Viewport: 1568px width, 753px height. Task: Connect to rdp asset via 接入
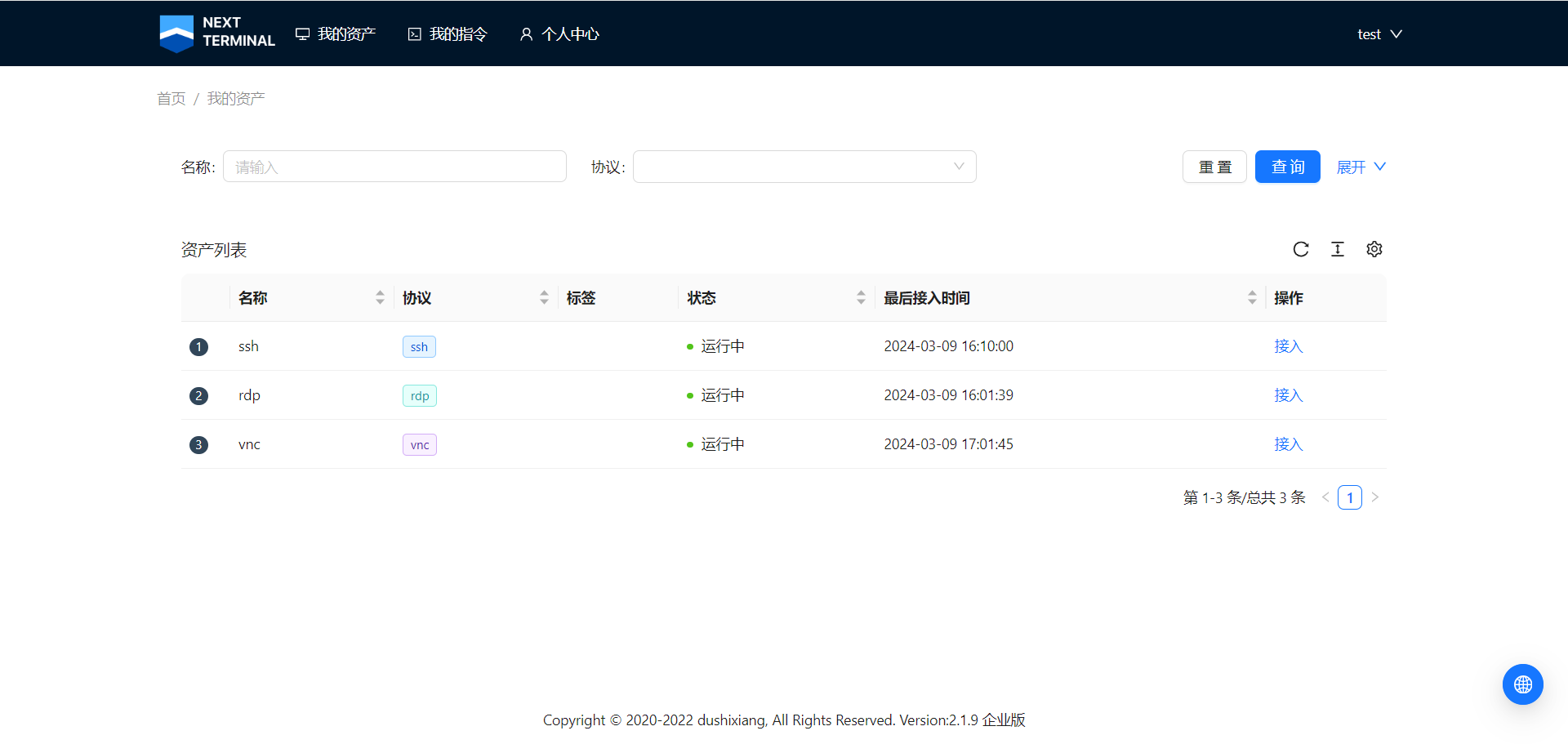[x=1289, y=395]
